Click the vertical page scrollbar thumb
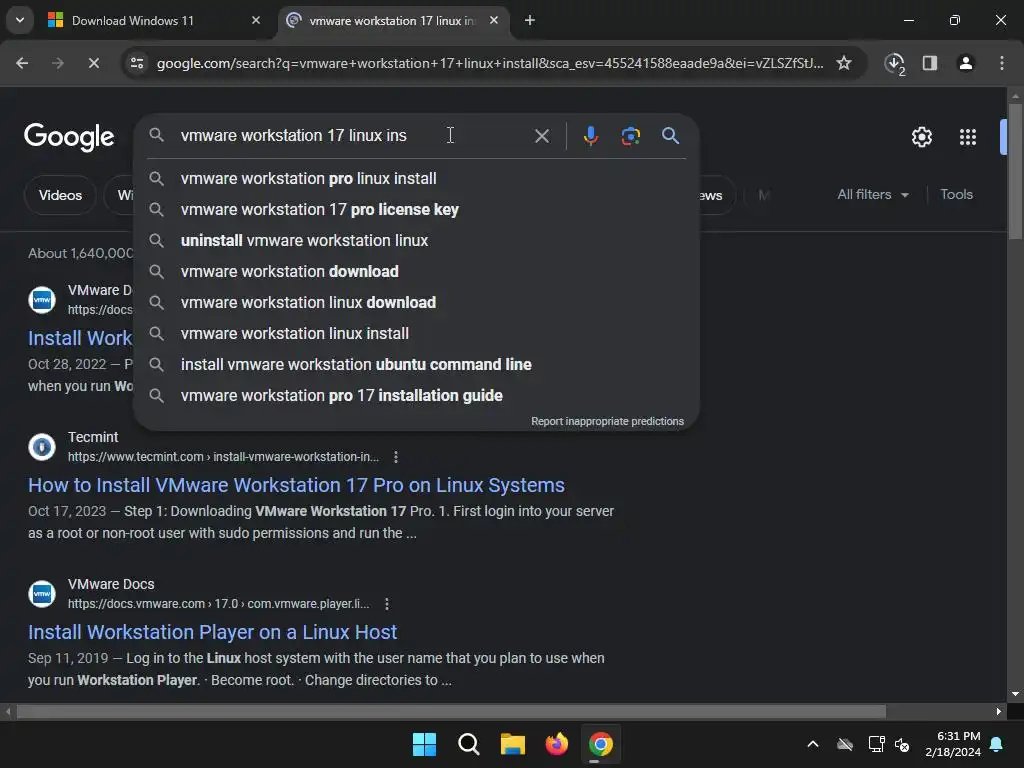This screenshot has width=1024, height=768. pyautogui.click(x=1015, y=170)
